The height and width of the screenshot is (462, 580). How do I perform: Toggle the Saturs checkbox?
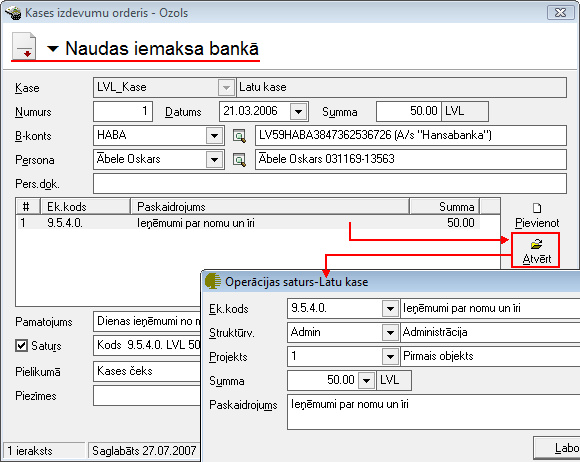click(21, 345)
